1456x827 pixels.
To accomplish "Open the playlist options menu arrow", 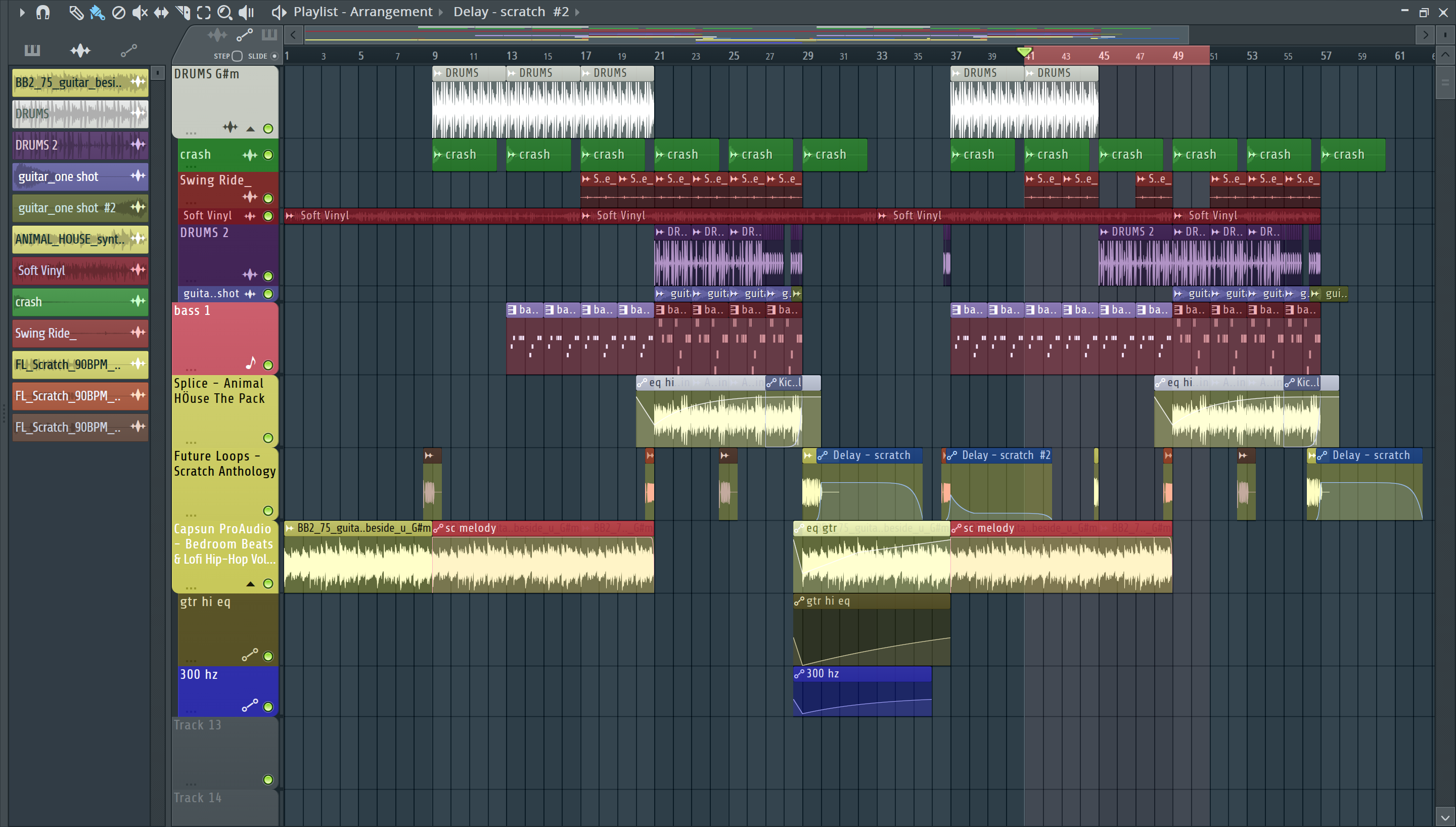I will click(22, 12).
